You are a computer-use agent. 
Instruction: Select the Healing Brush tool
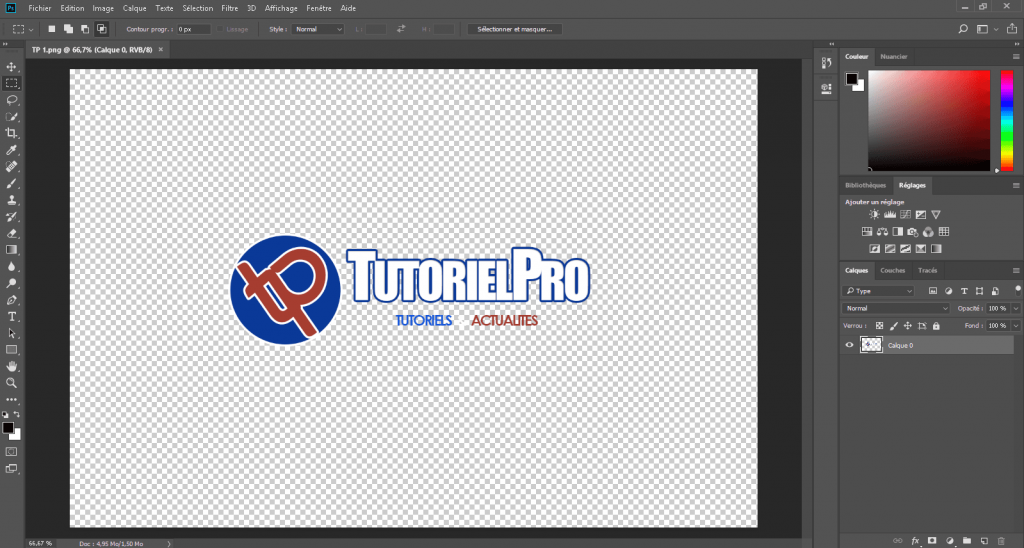(x=11, y=167)
